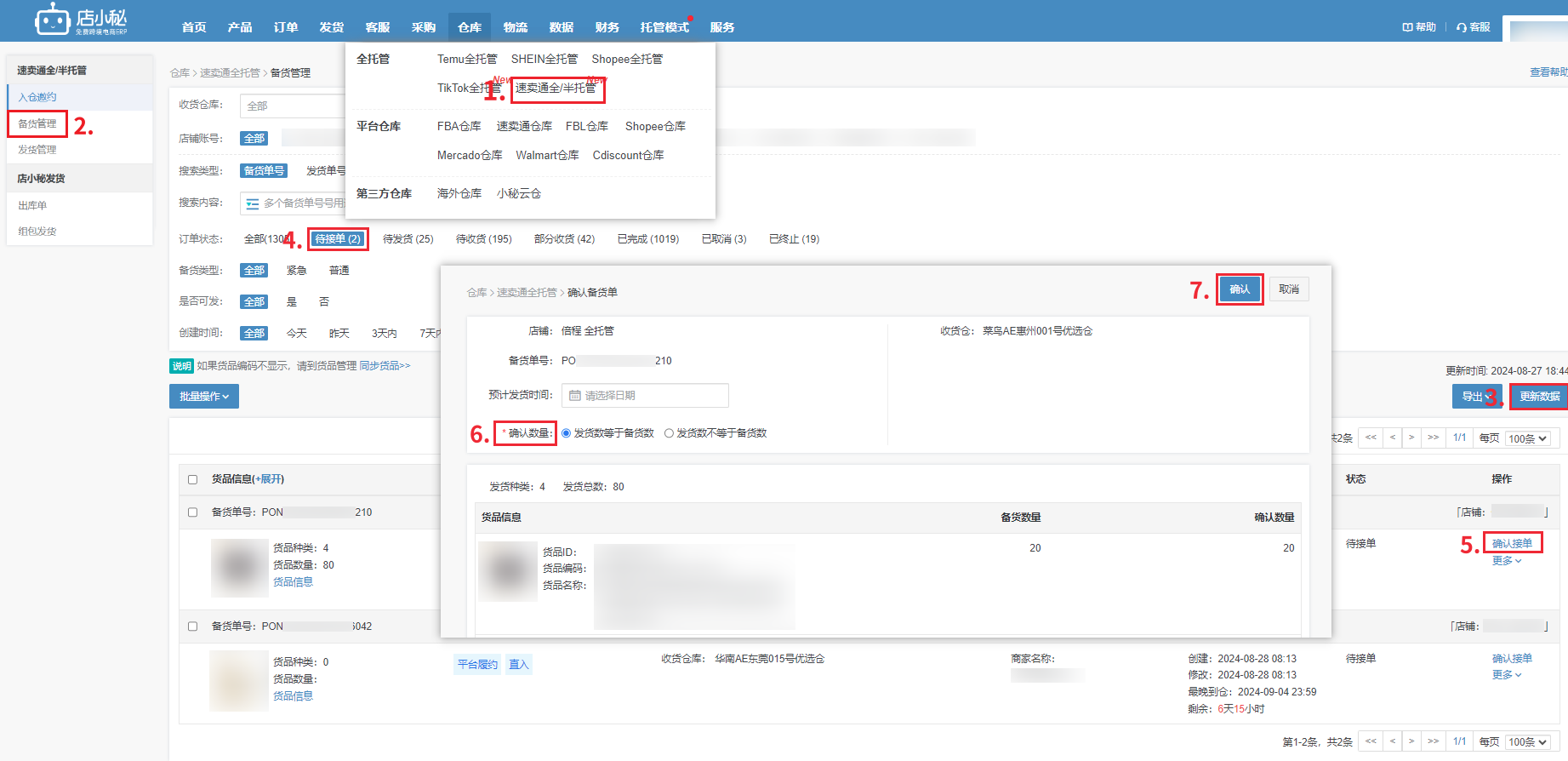Expand the 批量操作 dropdown
Screen dimensions: 1568x761
204,397
